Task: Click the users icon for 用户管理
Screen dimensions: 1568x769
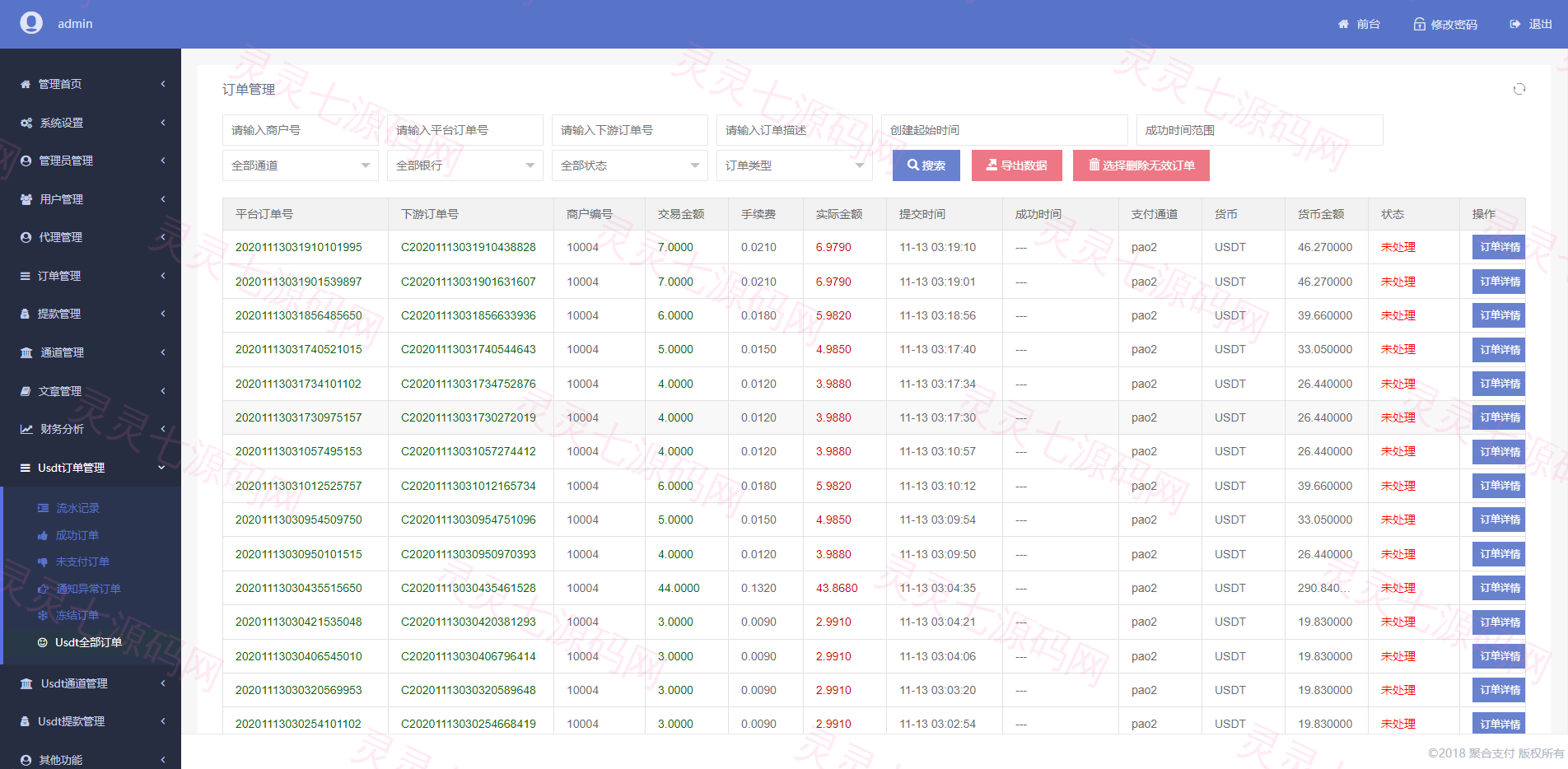Action: (26, 199)
